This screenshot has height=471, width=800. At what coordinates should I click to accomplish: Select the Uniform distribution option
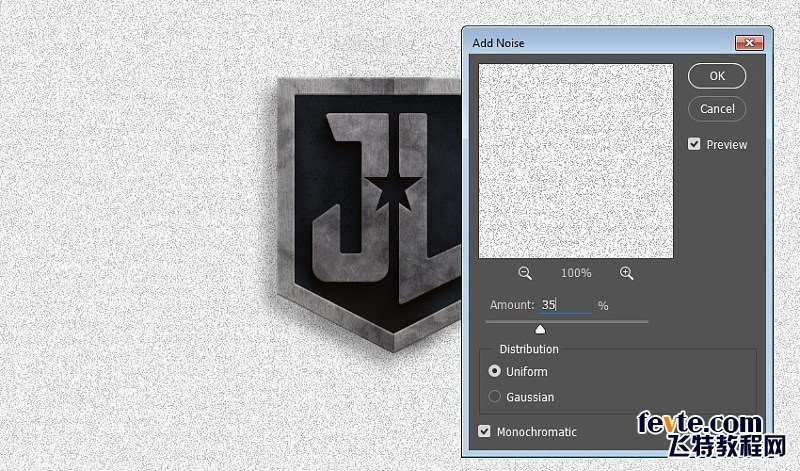pyautogui.click(x=495, y=371)
